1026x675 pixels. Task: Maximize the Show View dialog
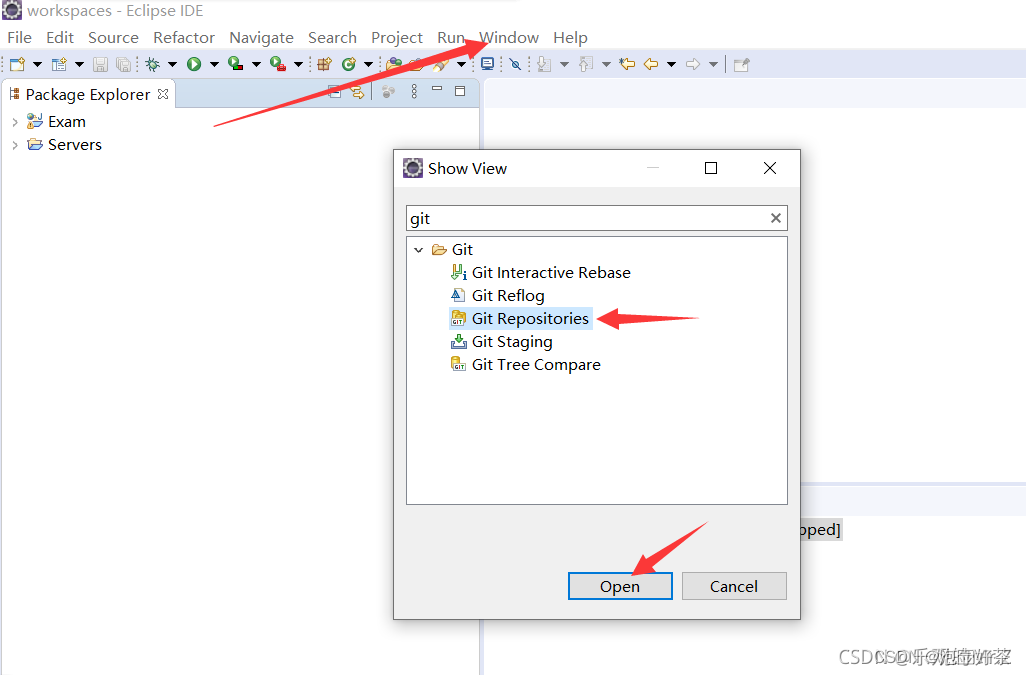711,168
